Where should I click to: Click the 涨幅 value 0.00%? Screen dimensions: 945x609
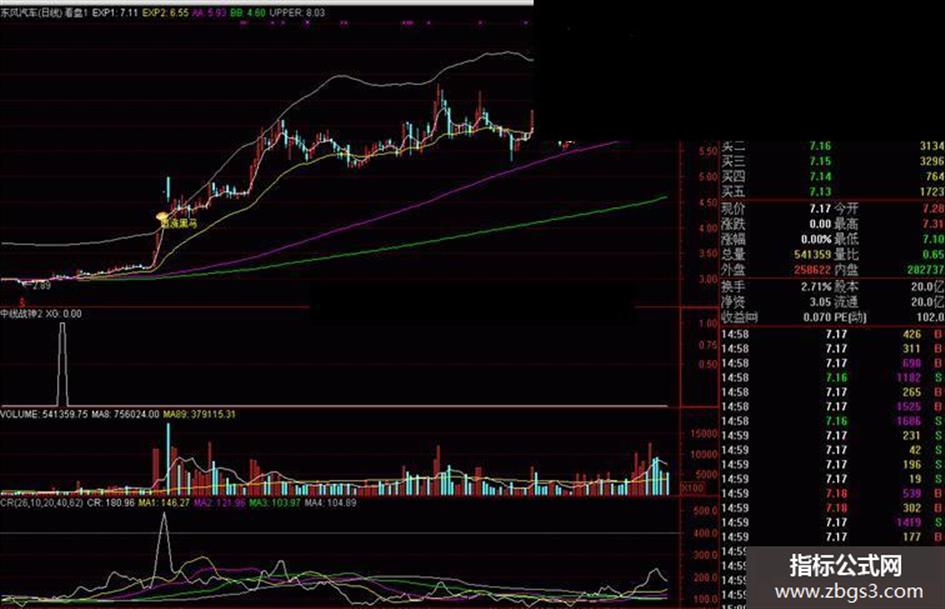[x=816, y=239]
